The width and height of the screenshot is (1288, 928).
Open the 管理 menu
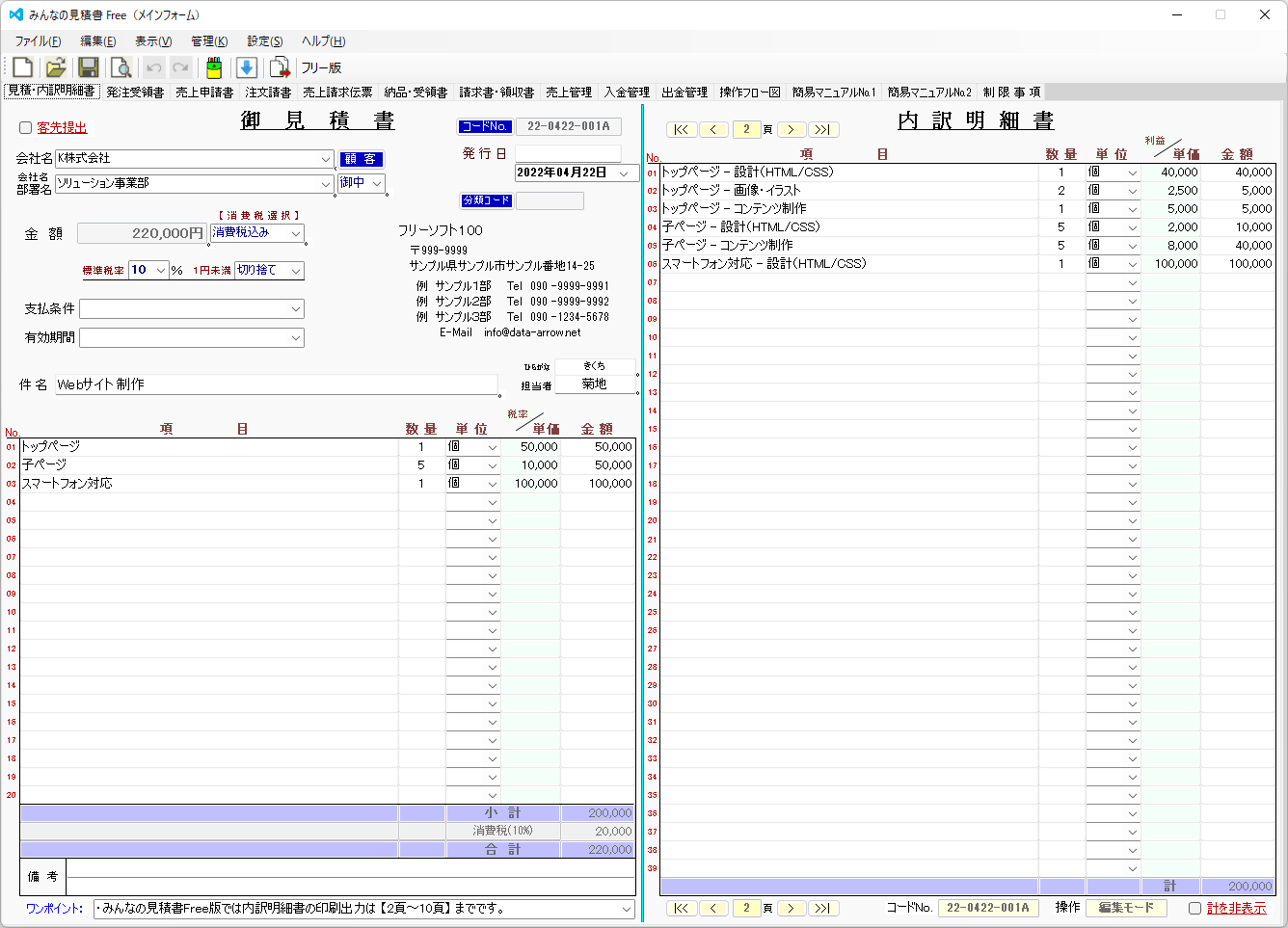pyautogui.click(x=208, y=40)
